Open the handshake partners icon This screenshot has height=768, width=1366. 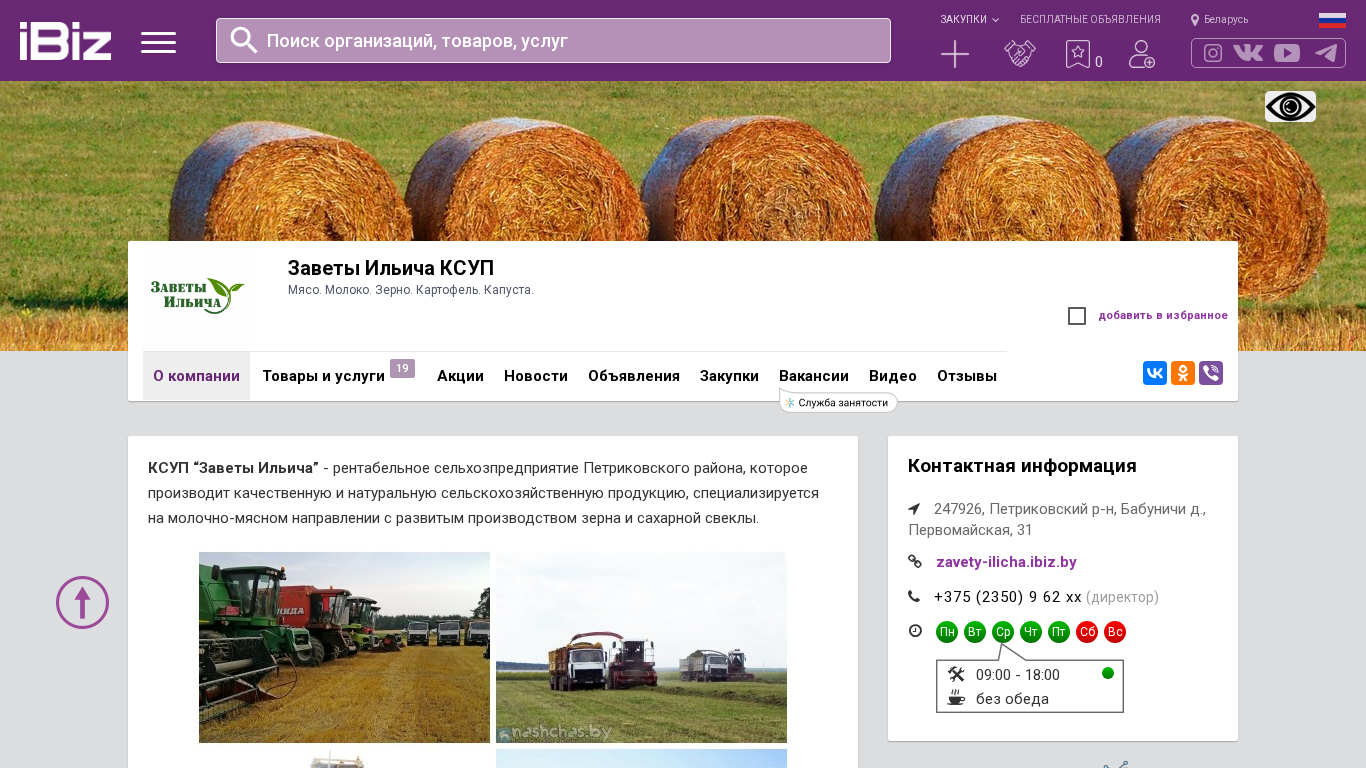[x=1020, y=54]
